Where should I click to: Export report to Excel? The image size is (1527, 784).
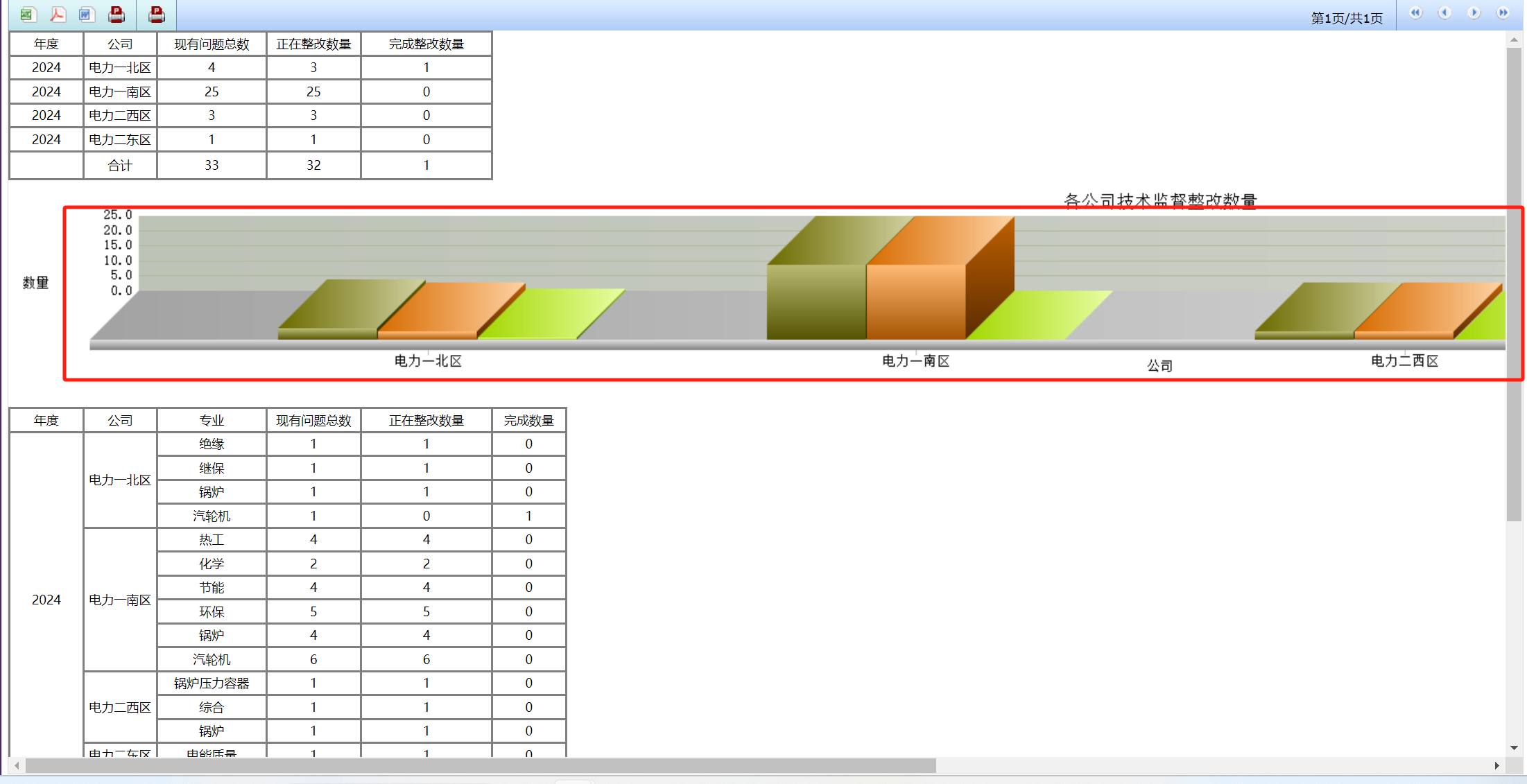coord(27,14)
